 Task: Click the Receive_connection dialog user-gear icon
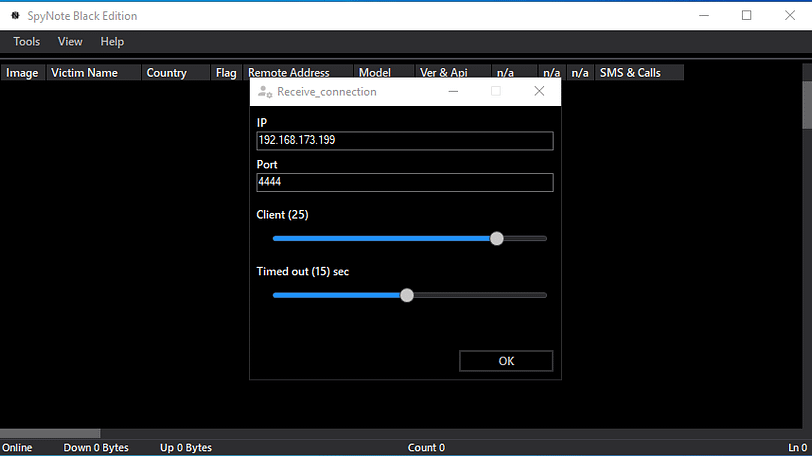click(x=265, y=92)
